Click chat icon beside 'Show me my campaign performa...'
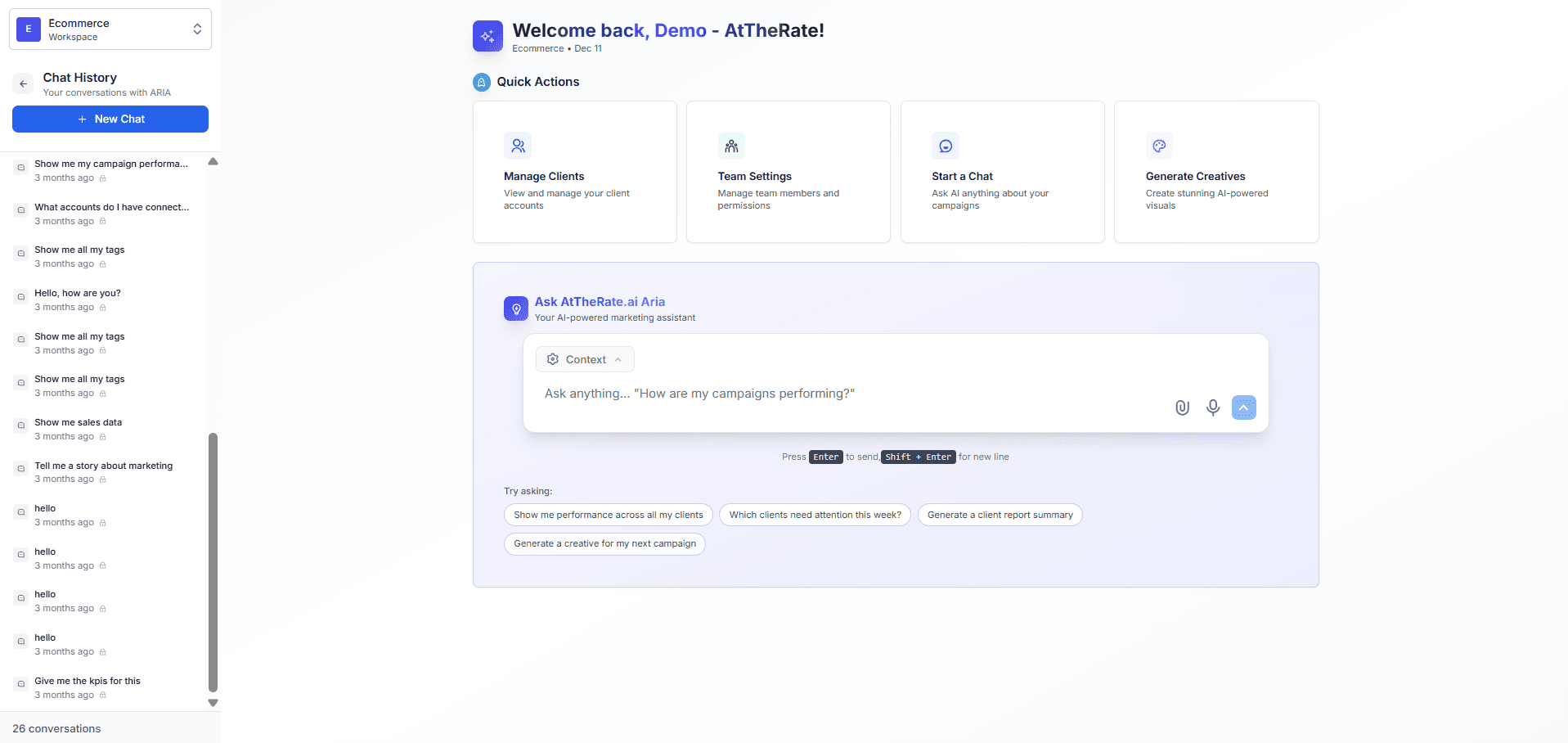The height and width of the screenshot is (743, 1568). [x=21, y=167]
